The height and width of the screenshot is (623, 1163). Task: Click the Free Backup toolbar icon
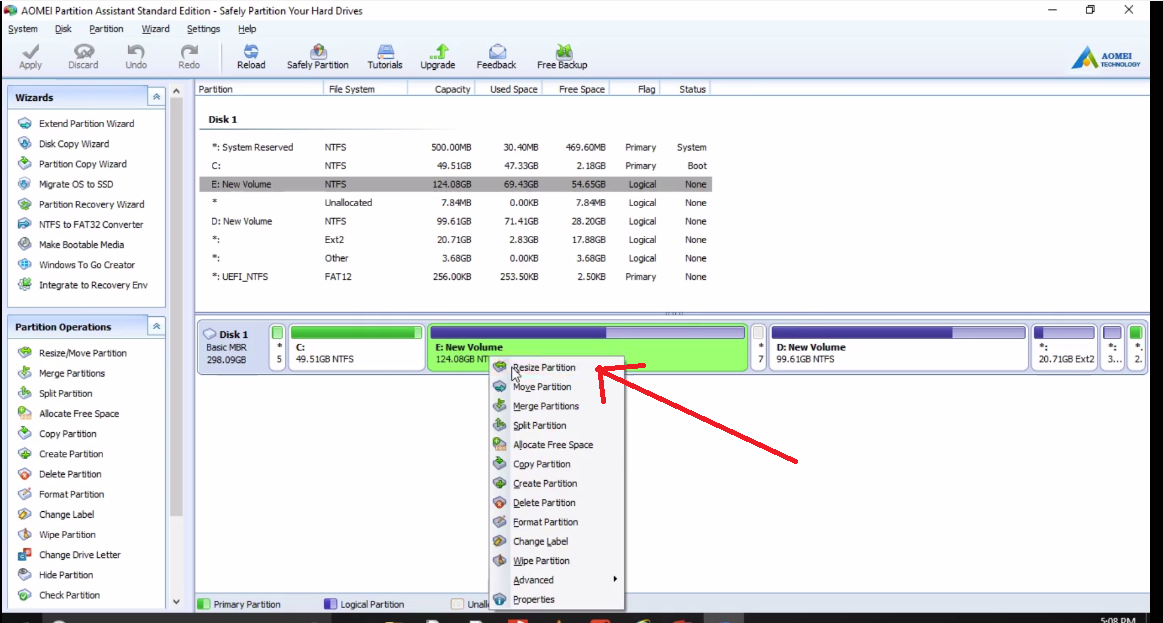[x=562, y=56]
